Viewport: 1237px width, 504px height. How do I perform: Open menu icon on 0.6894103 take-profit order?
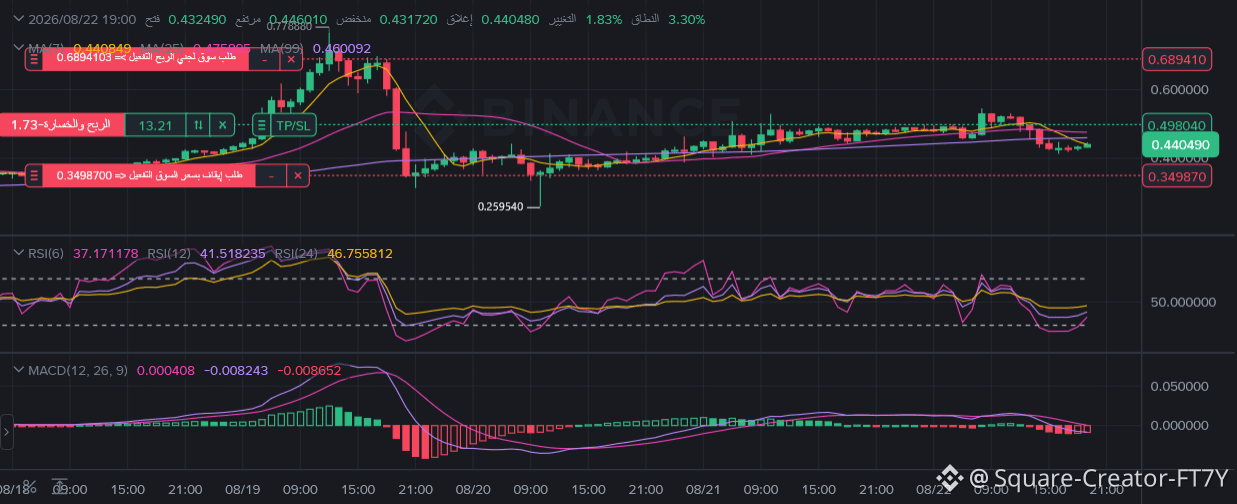click(x=34, y=59)
